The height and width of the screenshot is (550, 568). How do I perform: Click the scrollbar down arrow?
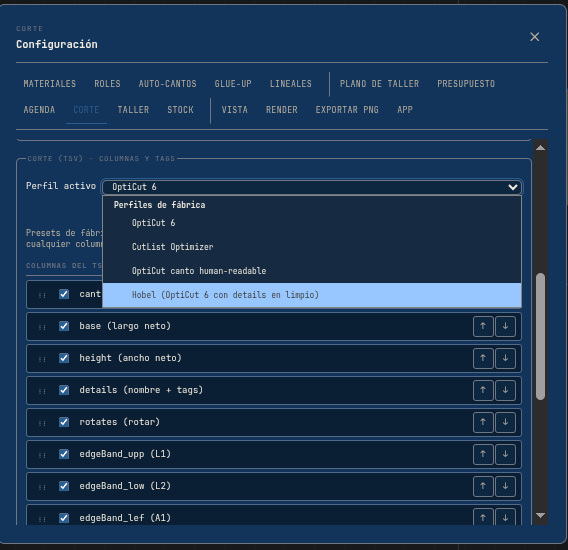click(x=540, y=516)
